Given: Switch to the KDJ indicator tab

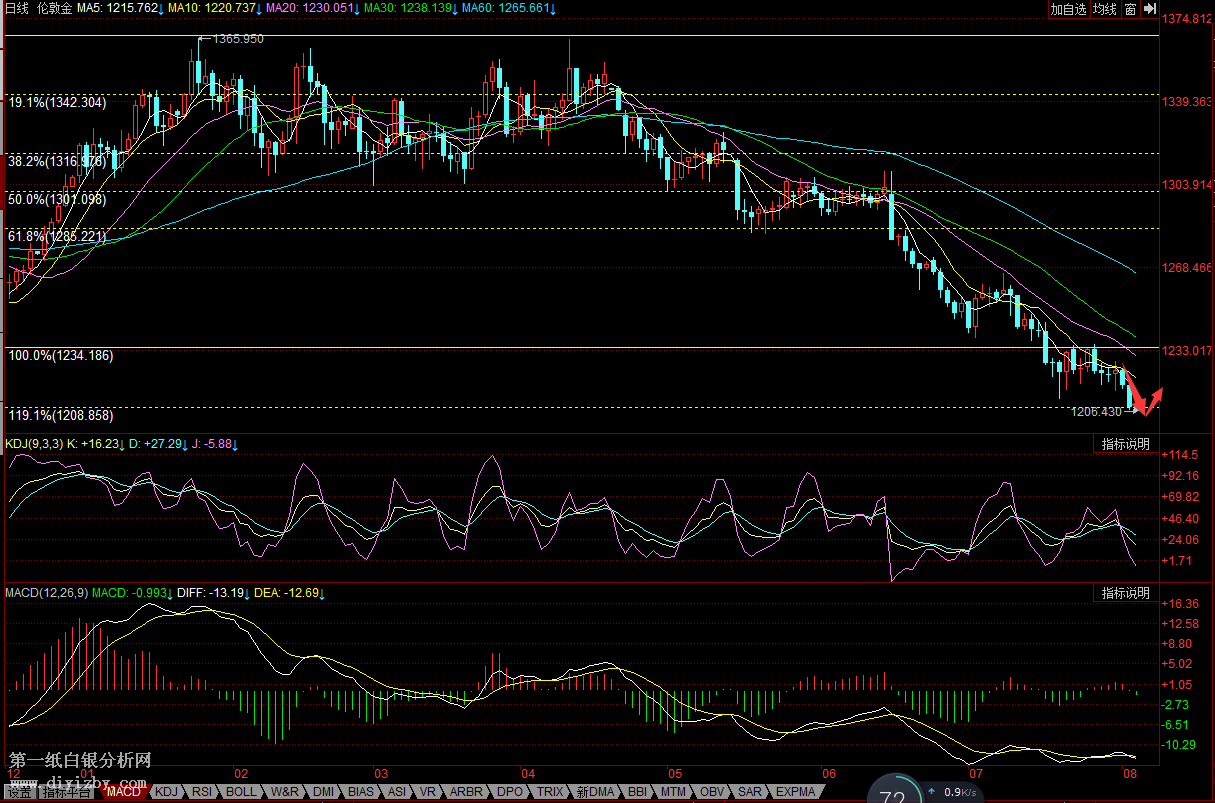Looking at the screenshot, I should coord(167,792).
